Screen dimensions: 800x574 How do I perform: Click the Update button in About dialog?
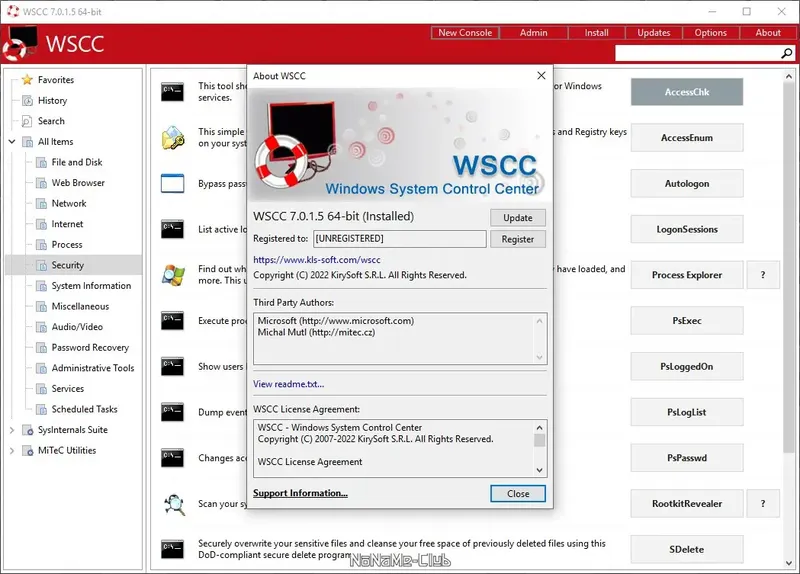[x=518, y=218]
